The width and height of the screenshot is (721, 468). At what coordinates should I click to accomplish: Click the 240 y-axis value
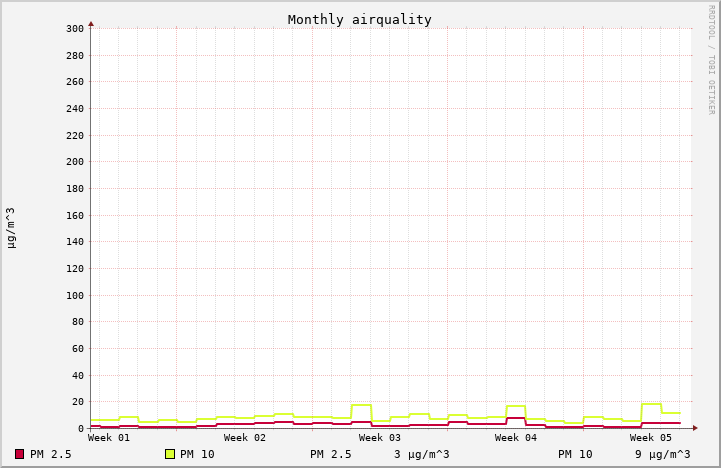(75, 109)
